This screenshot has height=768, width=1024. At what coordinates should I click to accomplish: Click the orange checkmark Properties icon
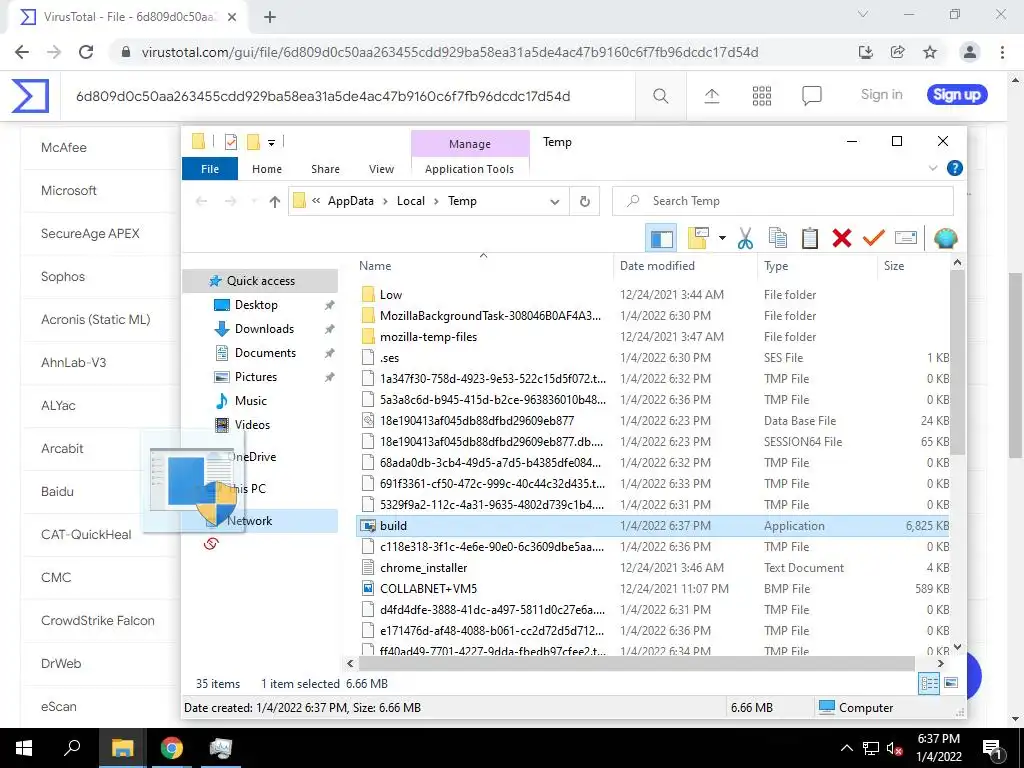tap(873, 238)
